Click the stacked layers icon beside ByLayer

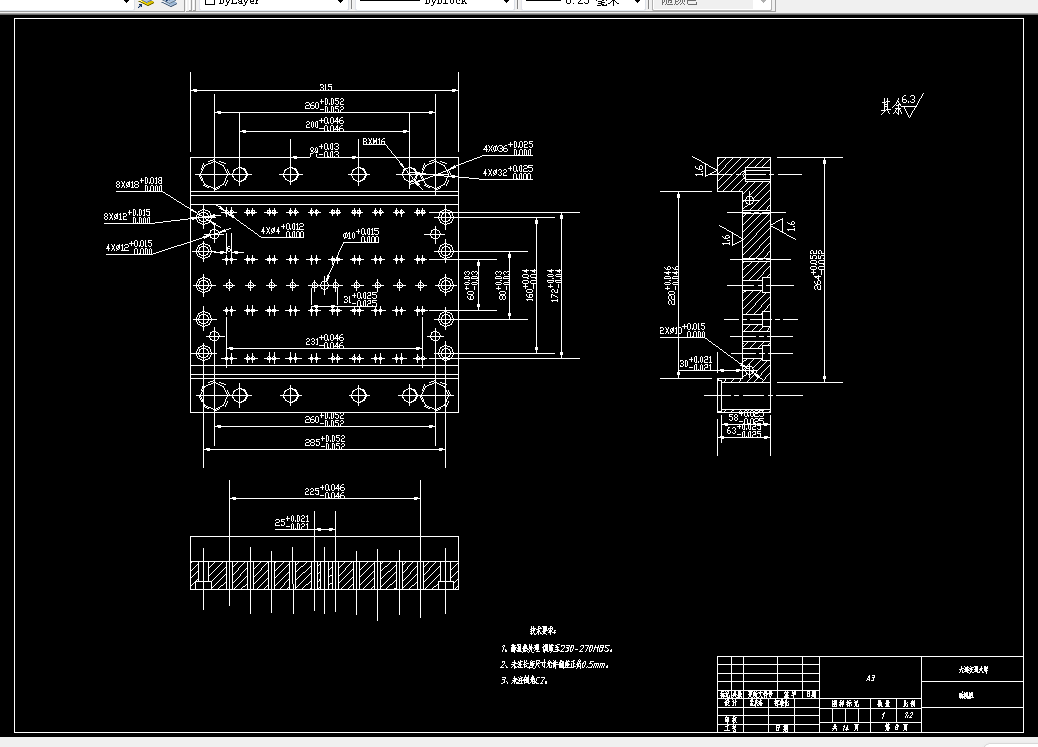pyautogui.click(x=169, y=3)
